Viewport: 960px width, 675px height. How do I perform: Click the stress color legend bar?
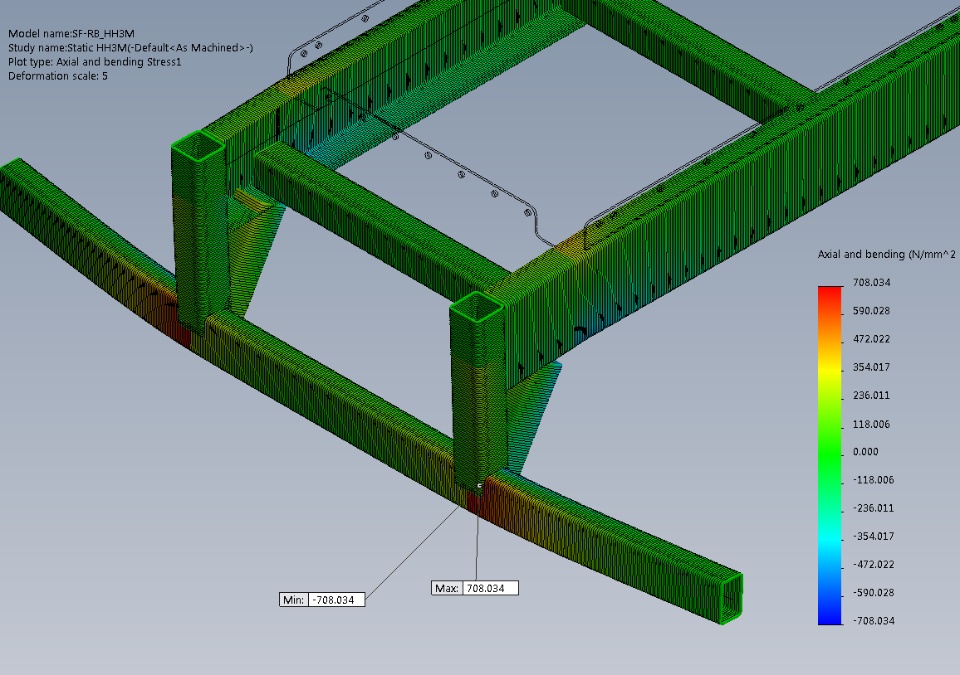tap(830, 455)
